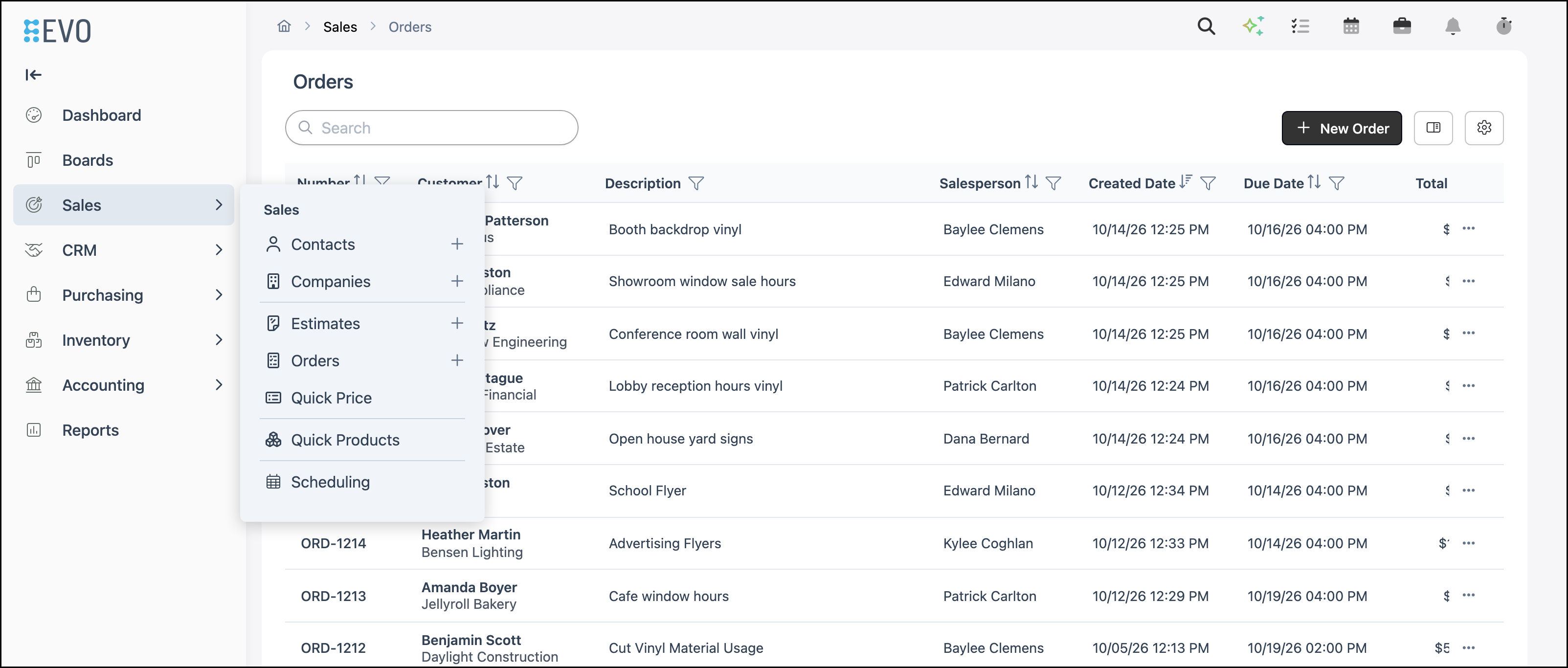Image resolution: width=1568 pixels, height=668 pixels.
Task: Sort the Customer column
Action: (x=493, y=182)
